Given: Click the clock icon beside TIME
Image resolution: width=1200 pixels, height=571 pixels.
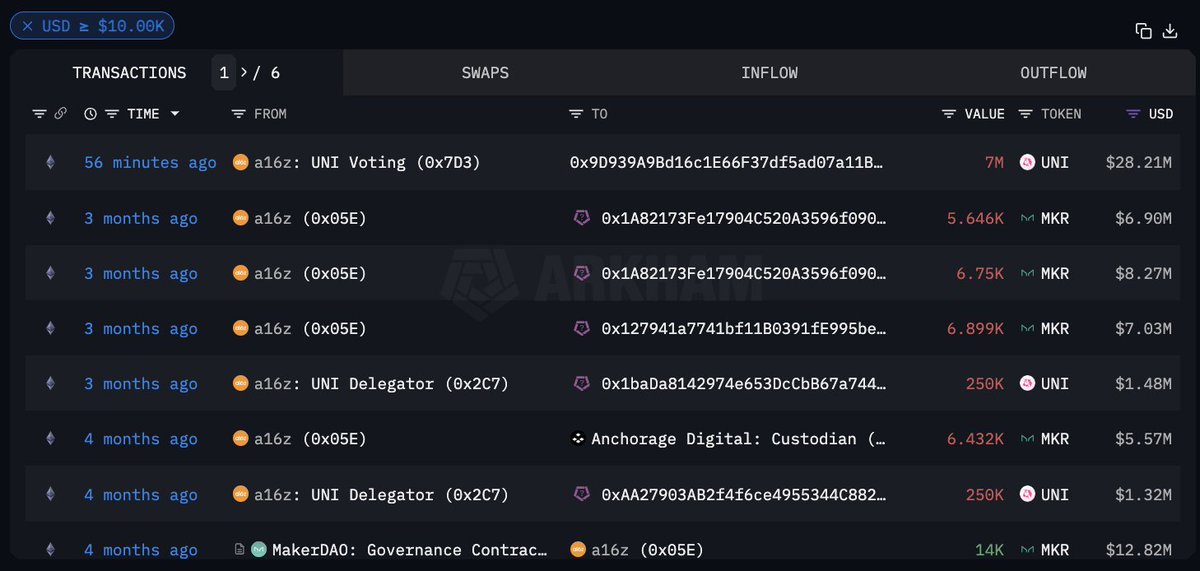Looking at the screenshot, I should [90, 114].
